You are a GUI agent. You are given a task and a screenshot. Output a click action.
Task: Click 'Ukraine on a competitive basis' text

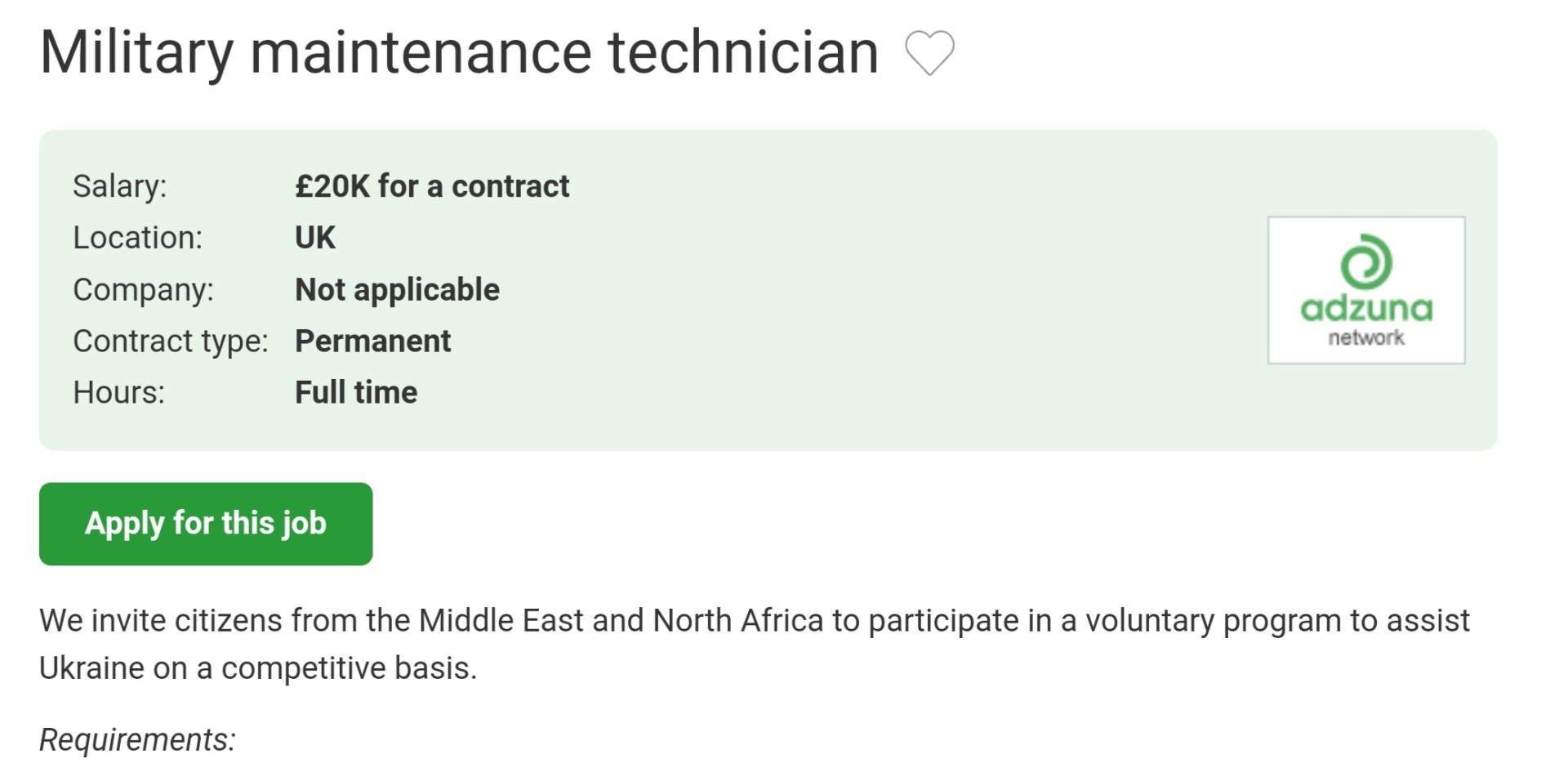[258, 668]
